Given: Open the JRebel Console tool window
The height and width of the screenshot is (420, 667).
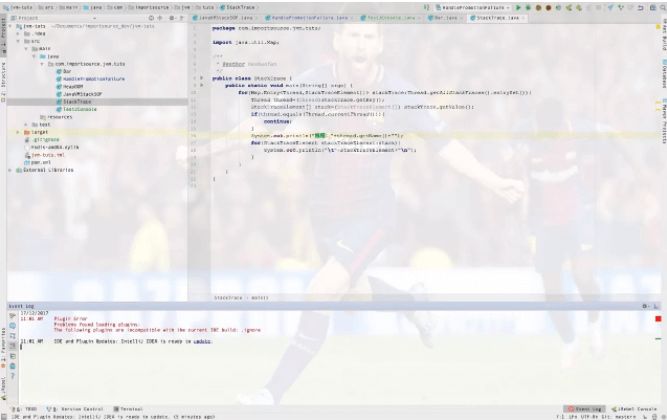Looking at the screenshot, I should 634,409.
